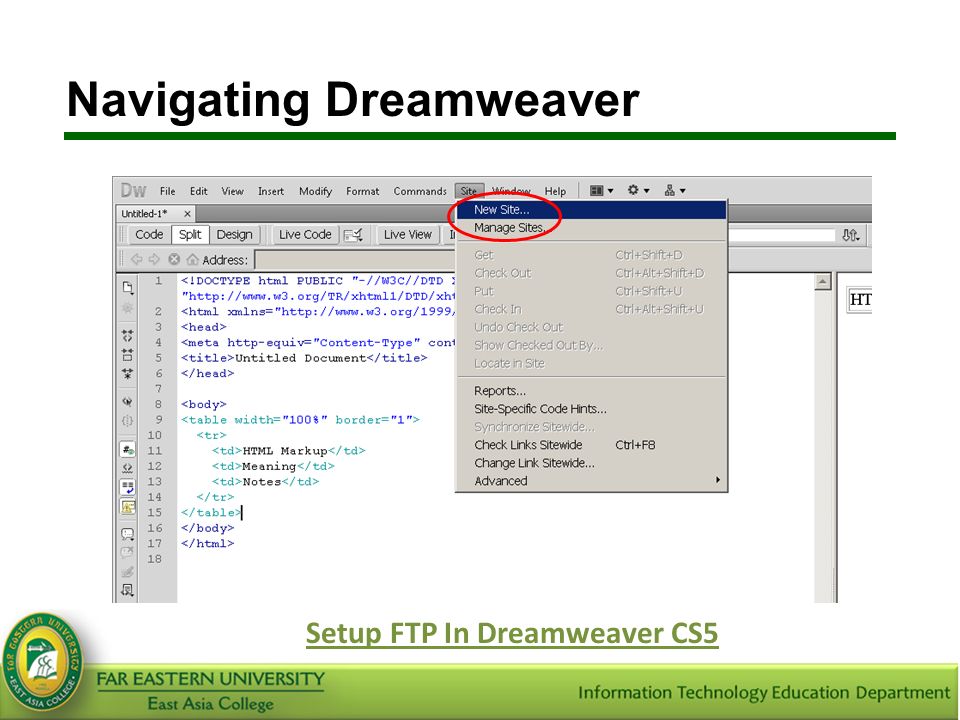Click Remove Comment icon
Screen dimensions: 960x720
click(x=127, y=553)
